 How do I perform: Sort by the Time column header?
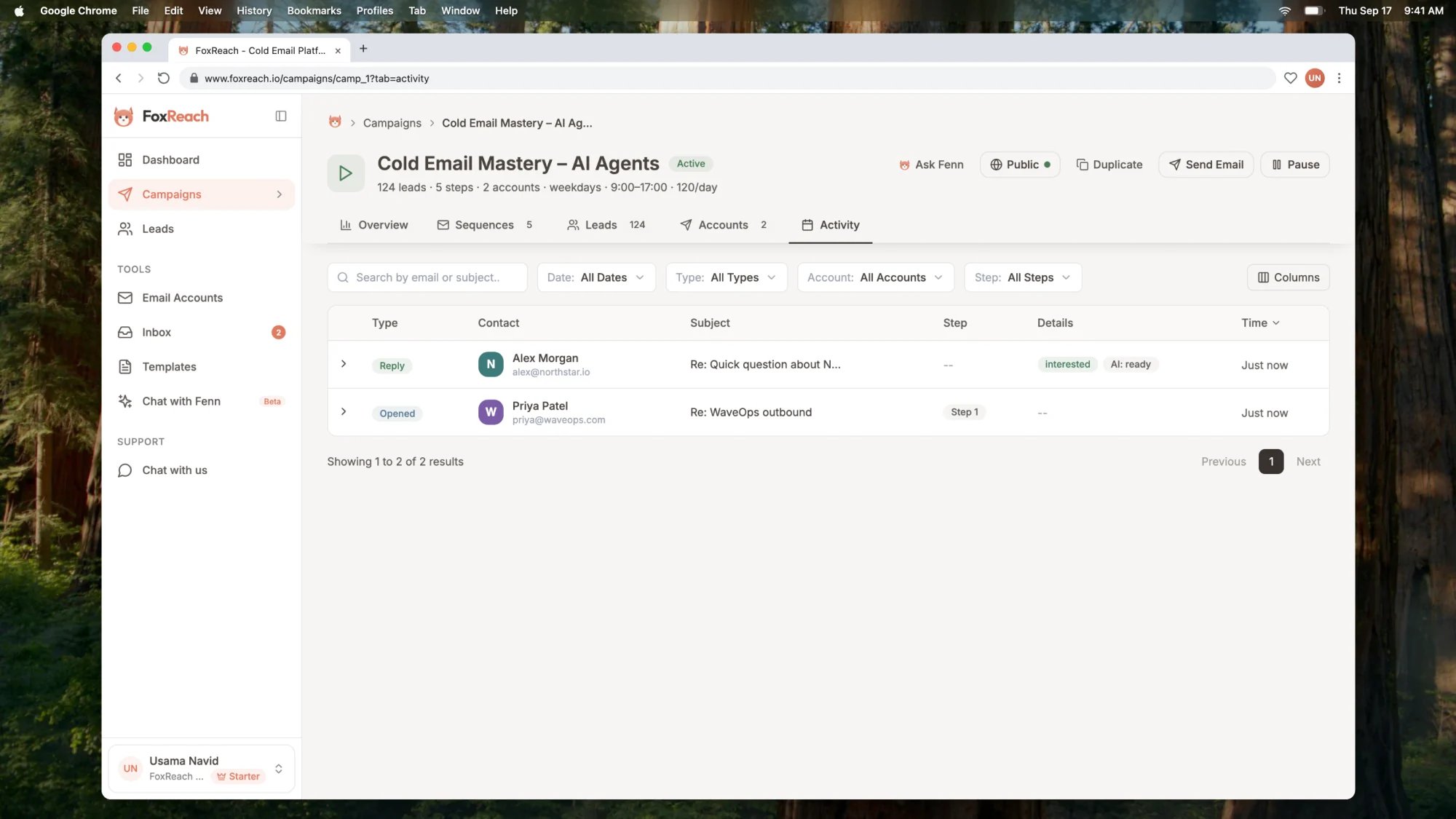(1260, 323)
